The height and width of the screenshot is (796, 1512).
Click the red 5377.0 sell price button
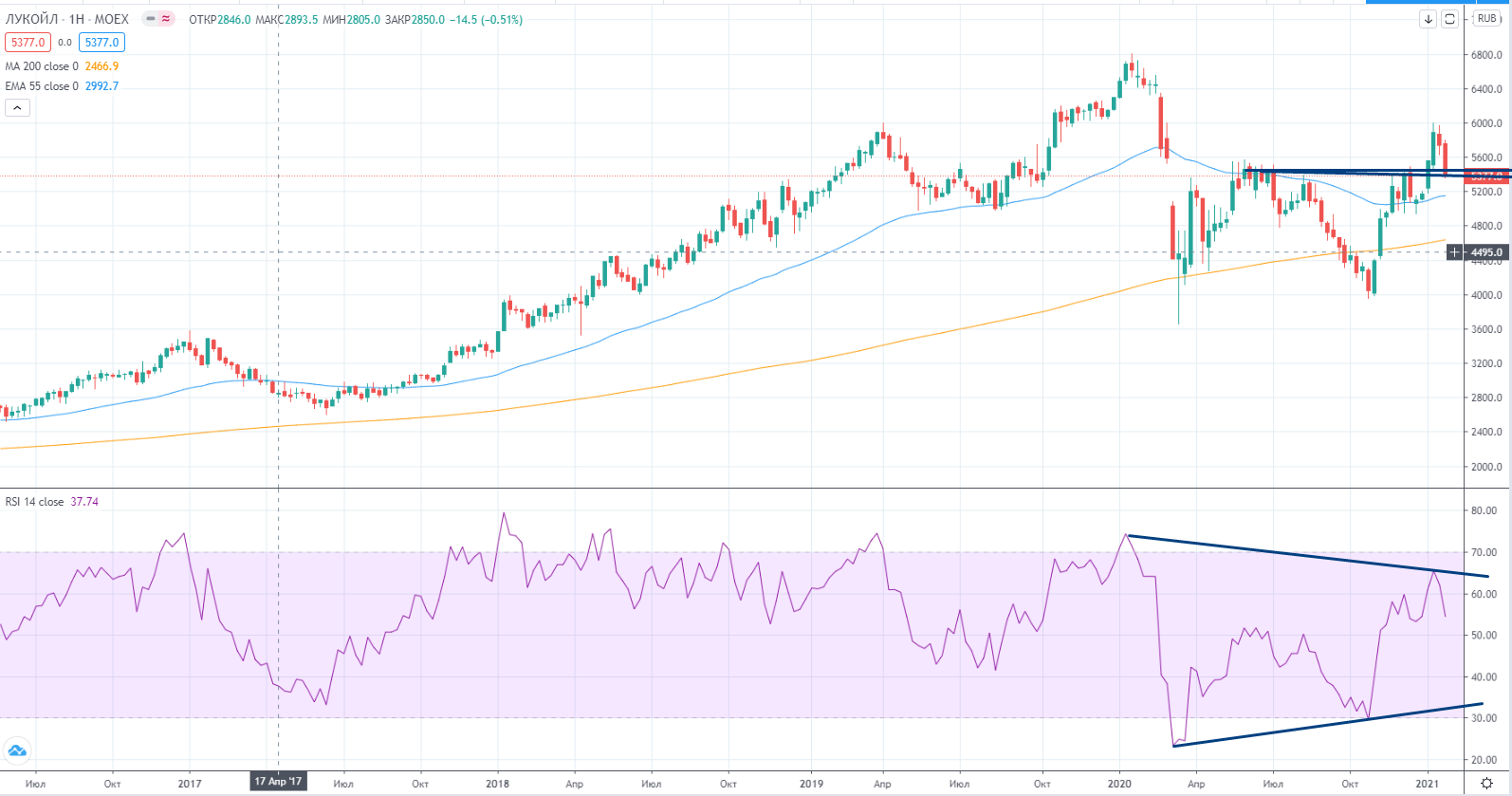[x=28, y=43]
